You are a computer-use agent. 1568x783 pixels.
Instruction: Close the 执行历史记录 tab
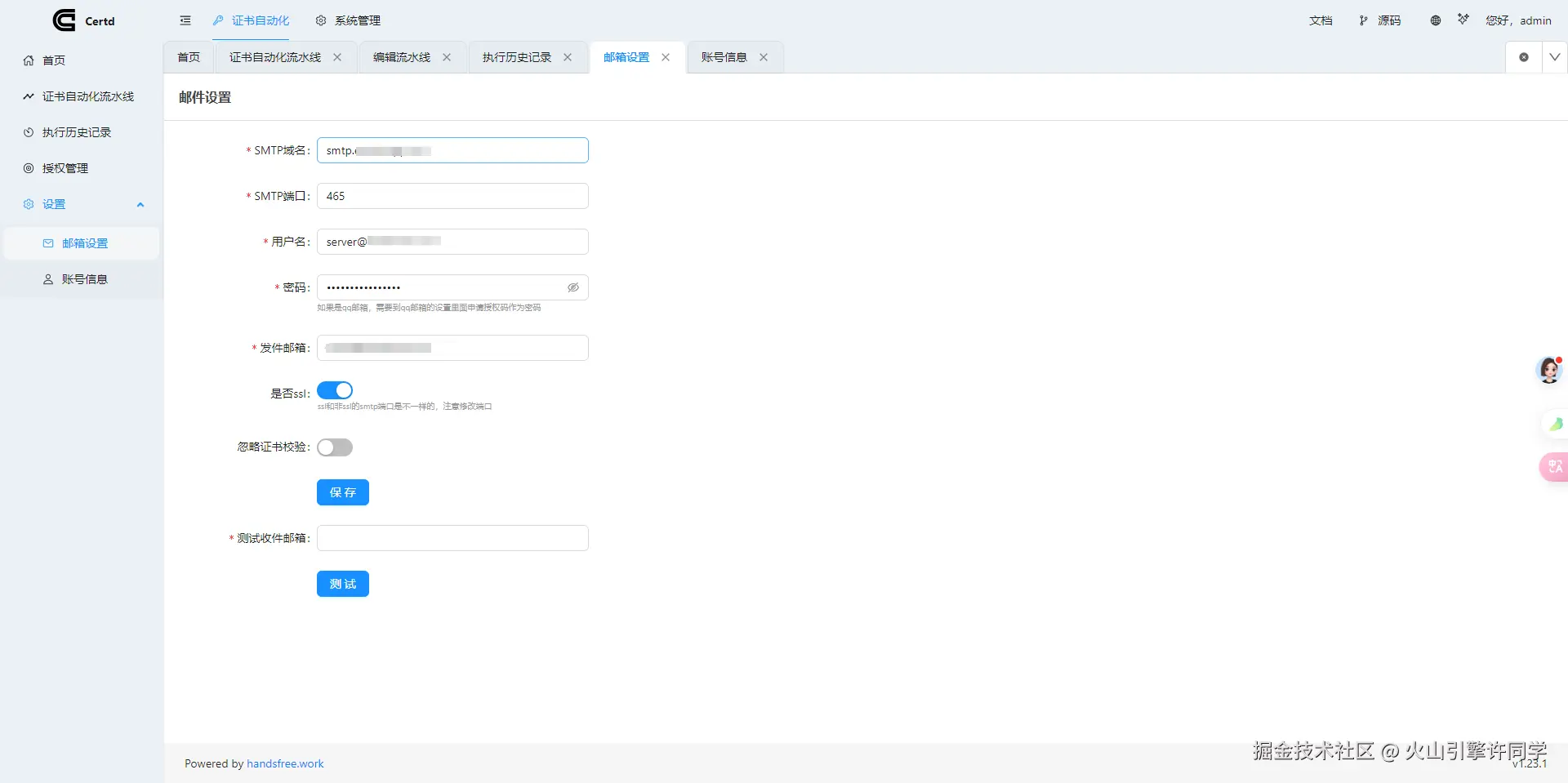(x=568, y=57)
